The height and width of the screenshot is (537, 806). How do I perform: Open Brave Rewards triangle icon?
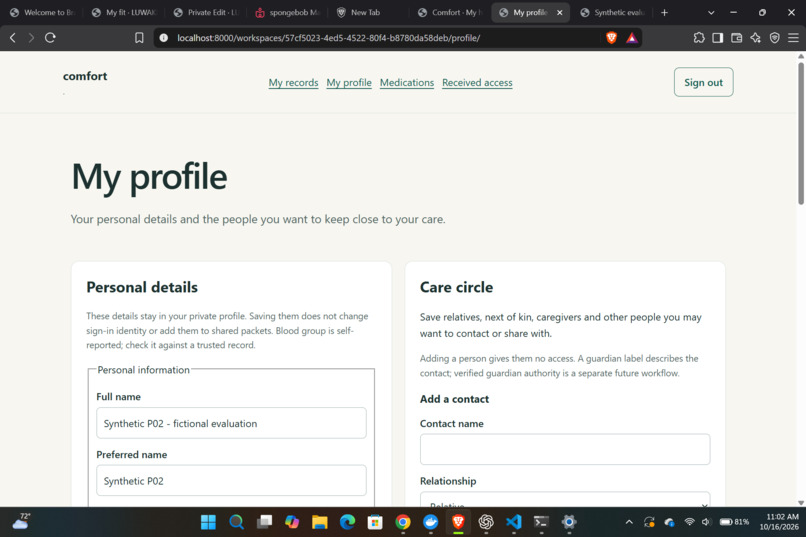(x=631, y=38)
